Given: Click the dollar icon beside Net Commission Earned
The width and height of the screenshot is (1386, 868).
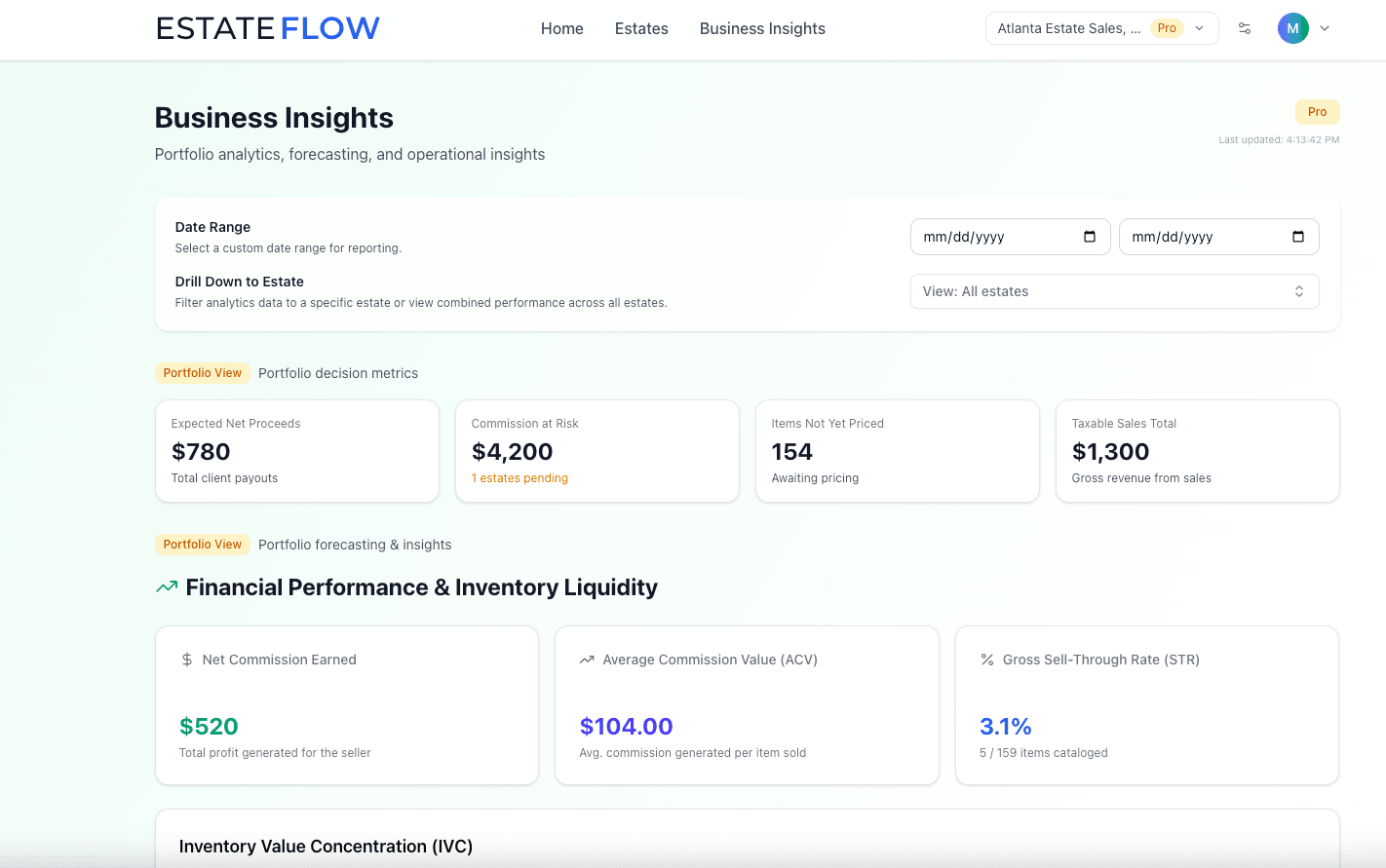Looking at the screenshot, I should [x=187, y=660].
